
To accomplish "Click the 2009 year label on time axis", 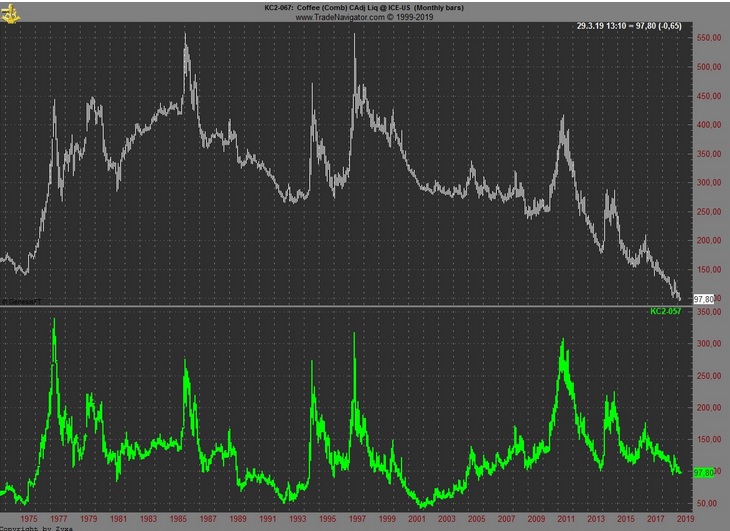I will tap(536, 519).
